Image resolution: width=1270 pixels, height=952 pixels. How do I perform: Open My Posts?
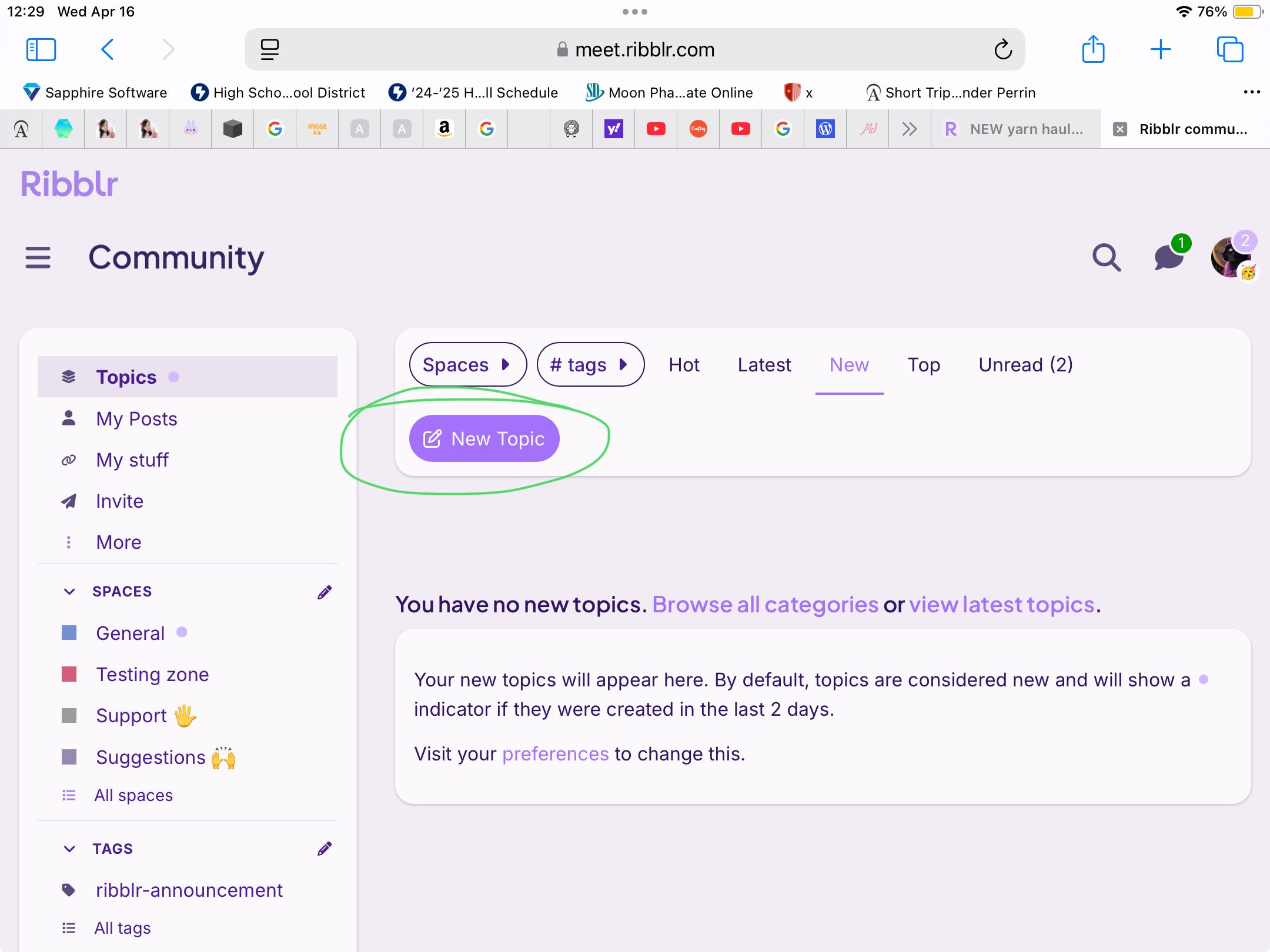click(136, 418)
